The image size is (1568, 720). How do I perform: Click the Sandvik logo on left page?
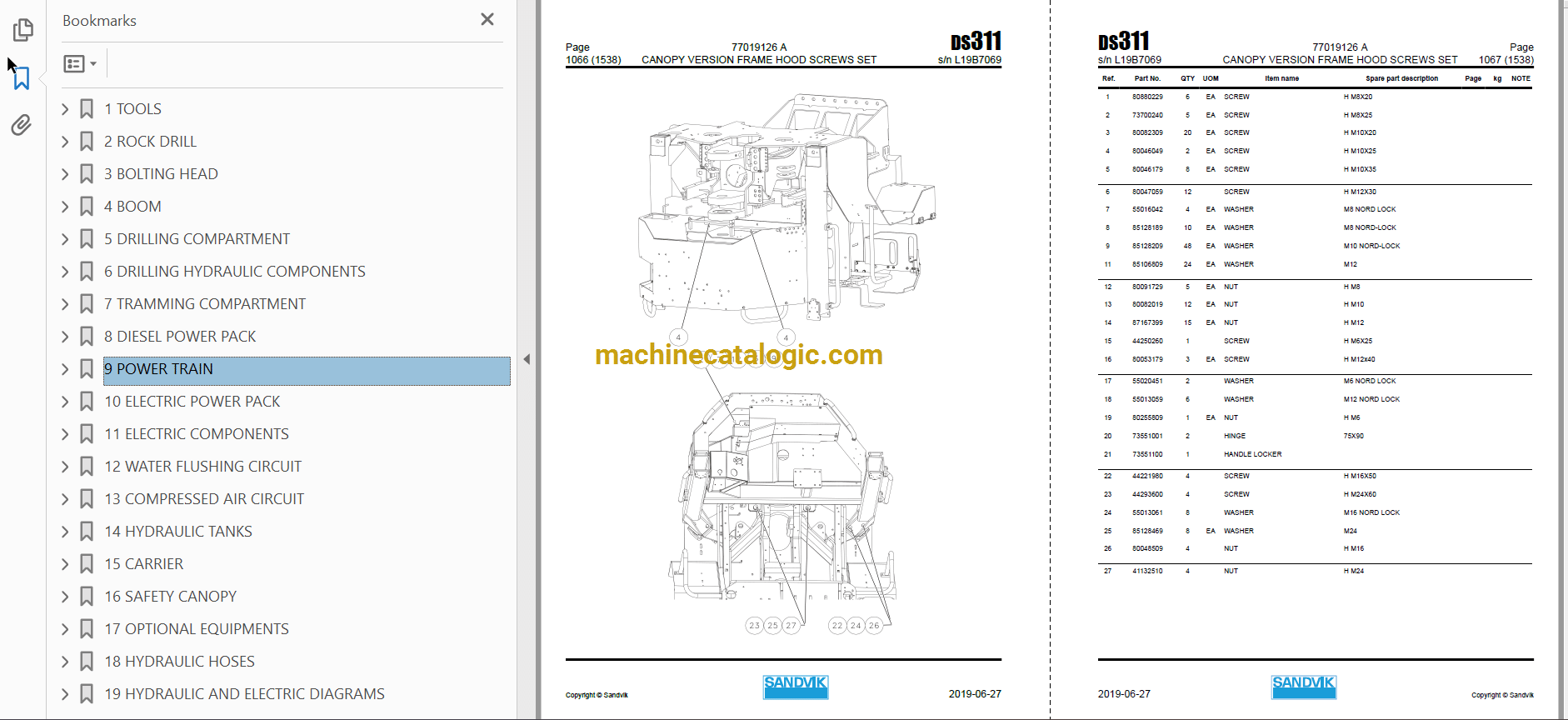pyautogui.click(x=796, y=687)
